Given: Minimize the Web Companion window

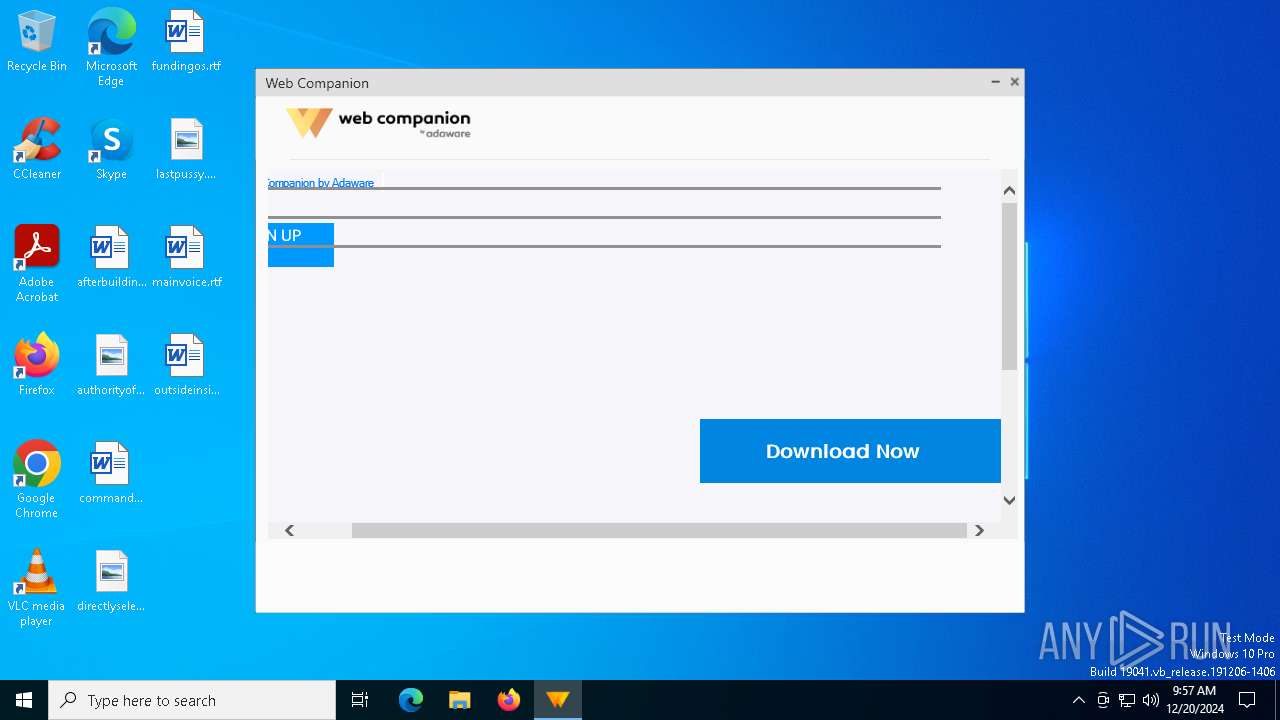Looking at the screenshot, I should 995,82.
